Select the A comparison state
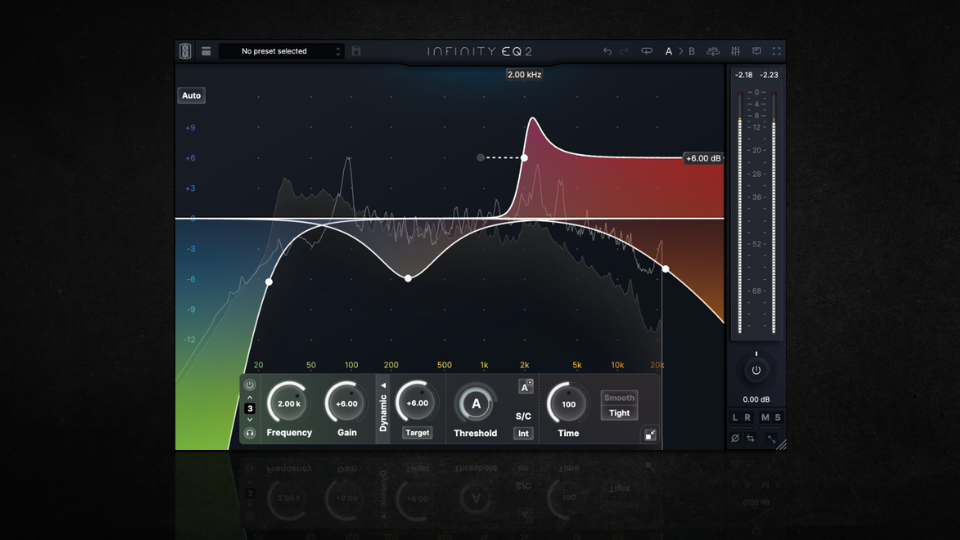This screenshot has height=540, width=960. [x=669, y=51]
